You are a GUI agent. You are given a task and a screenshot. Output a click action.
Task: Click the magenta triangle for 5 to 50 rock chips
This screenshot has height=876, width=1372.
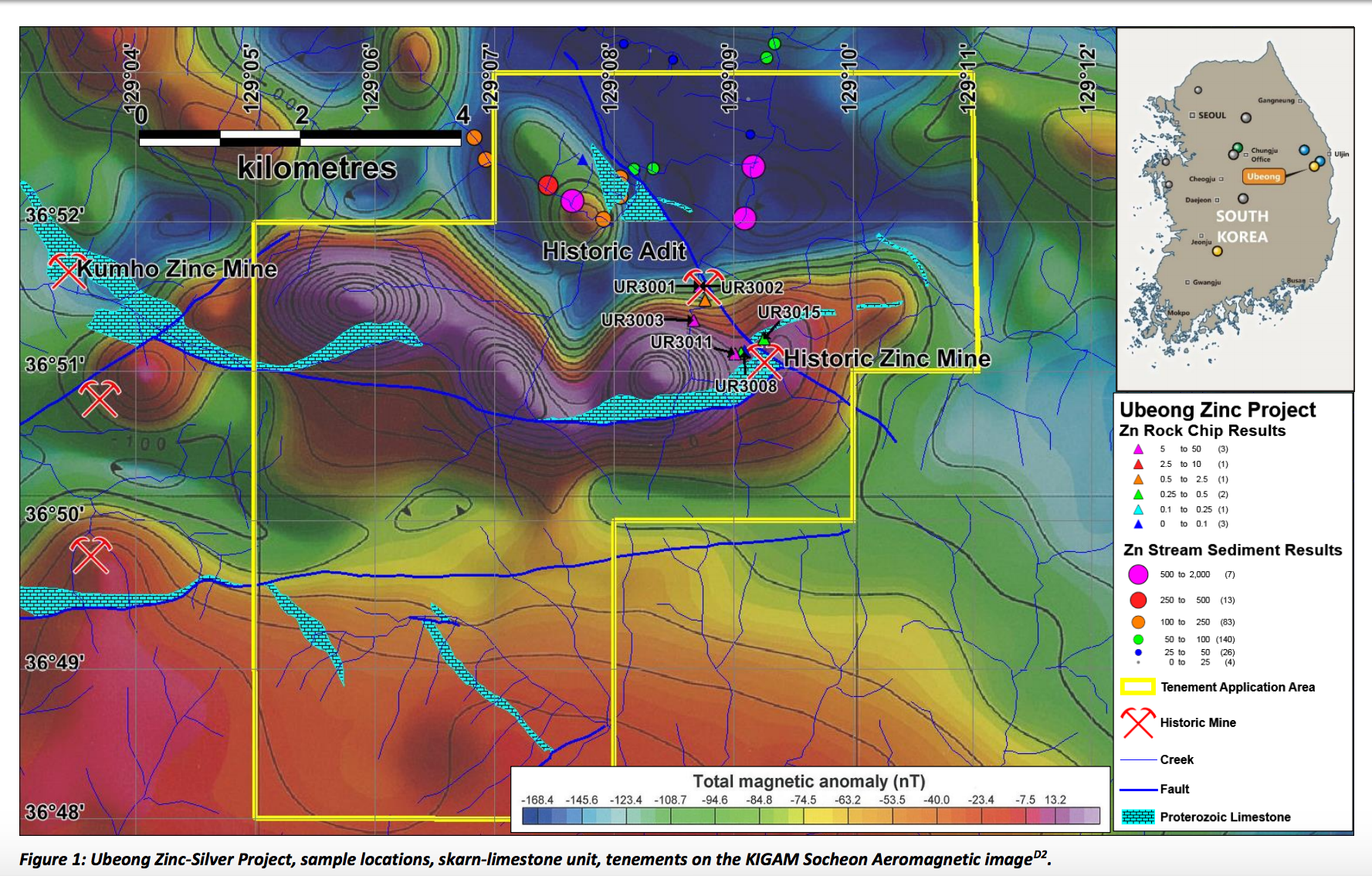(x=1137, y=449)
